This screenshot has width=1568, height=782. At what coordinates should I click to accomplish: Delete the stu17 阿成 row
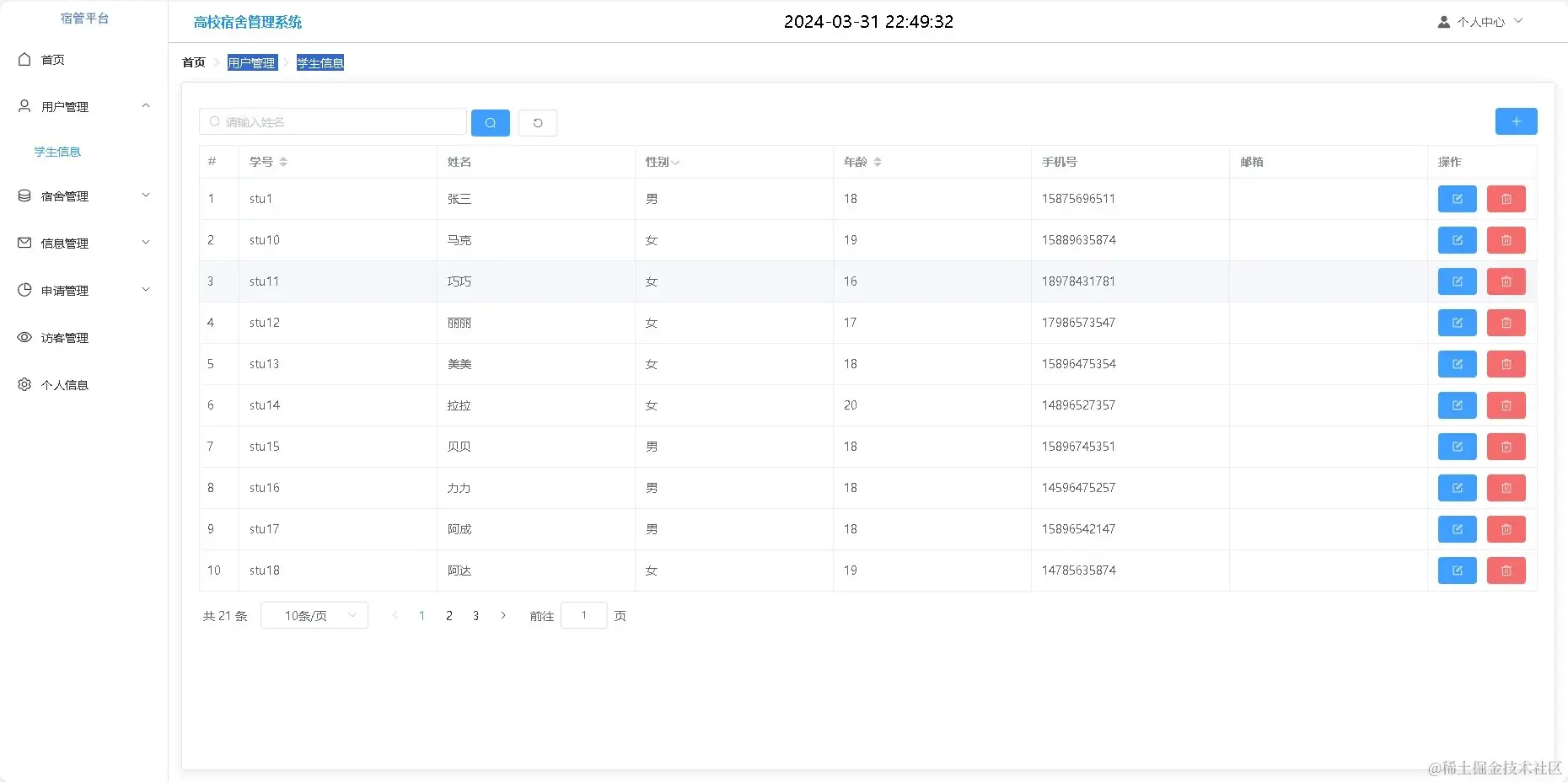tap(1506, 529)
